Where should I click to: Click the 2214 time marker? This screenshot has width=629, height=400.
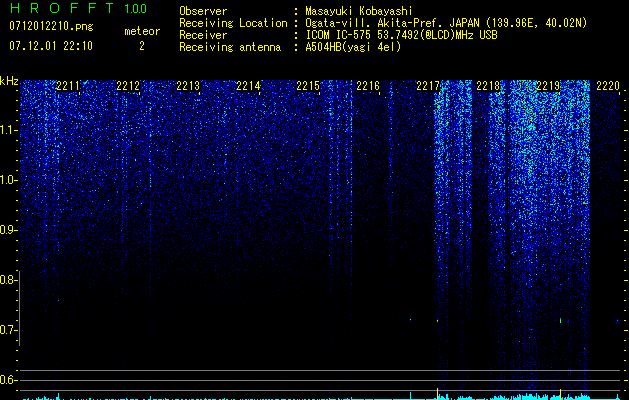coord(248,86)
